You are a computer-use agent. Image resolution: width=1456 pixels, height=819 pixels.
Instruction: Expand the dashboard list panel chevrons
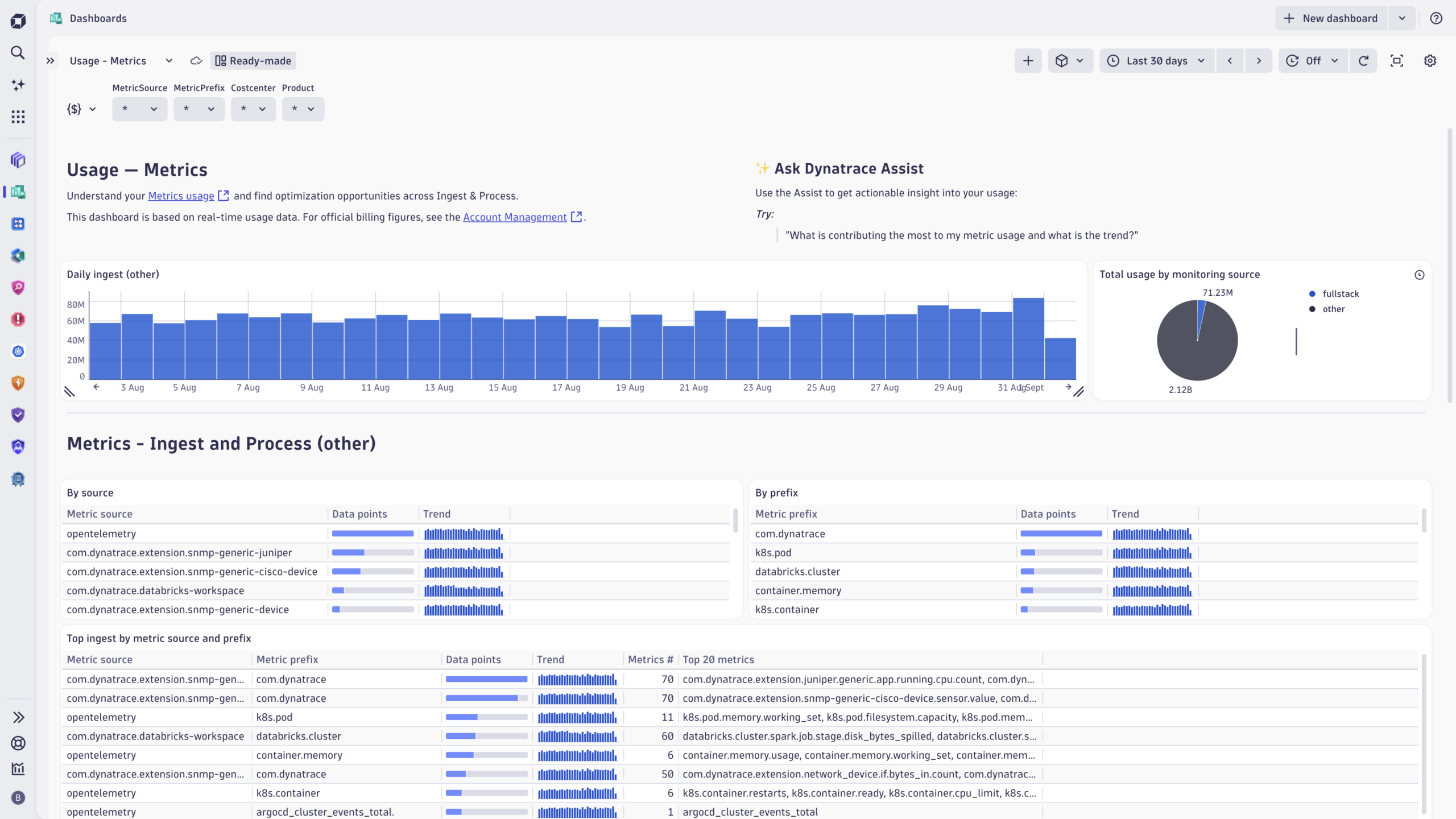pyautogui.click(x=51, y=61)
